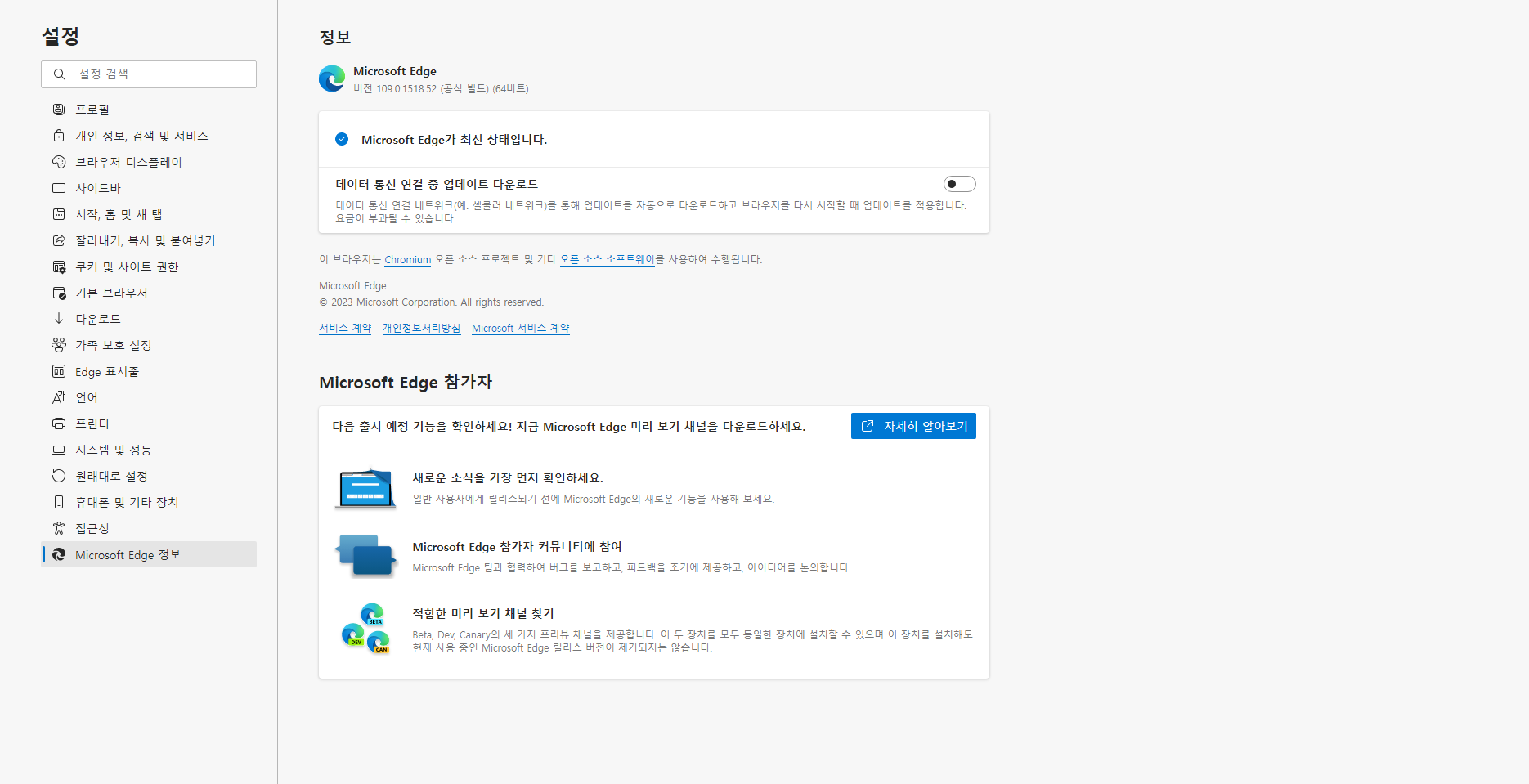1529x784 pixels.
Task: Click the 시스템 및 성능 laptop icon
Action: point(59,450)
